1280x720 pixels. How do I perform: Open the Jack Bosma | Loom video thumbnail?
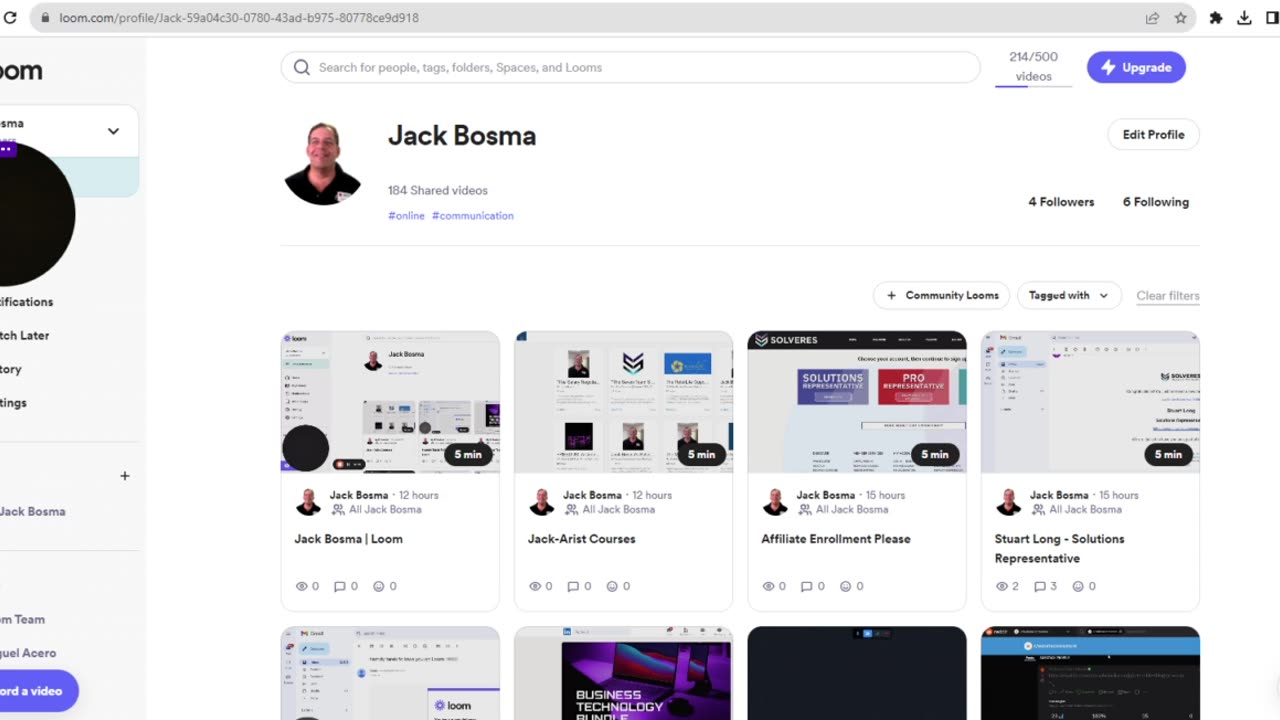[x=390, y=401]
